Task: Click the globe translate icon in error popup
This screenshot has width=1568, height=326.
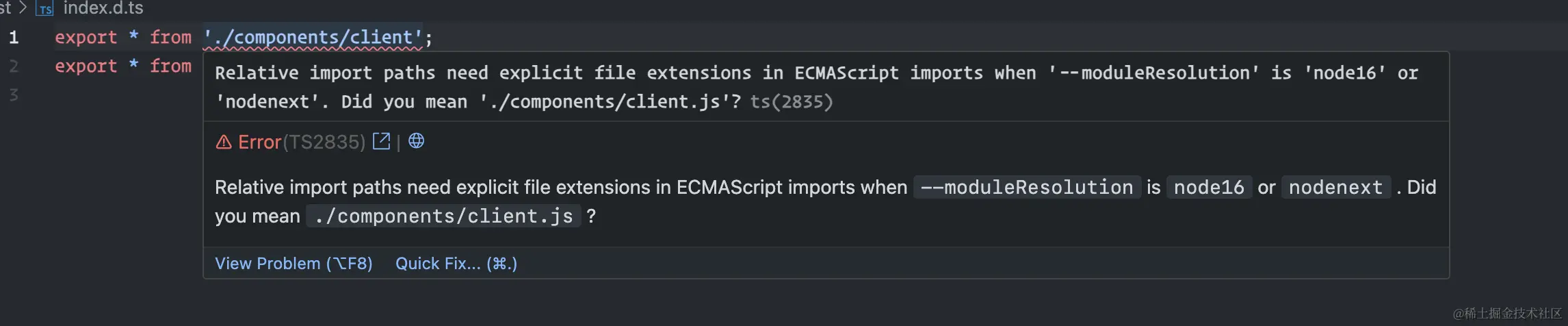Action: 416,140
